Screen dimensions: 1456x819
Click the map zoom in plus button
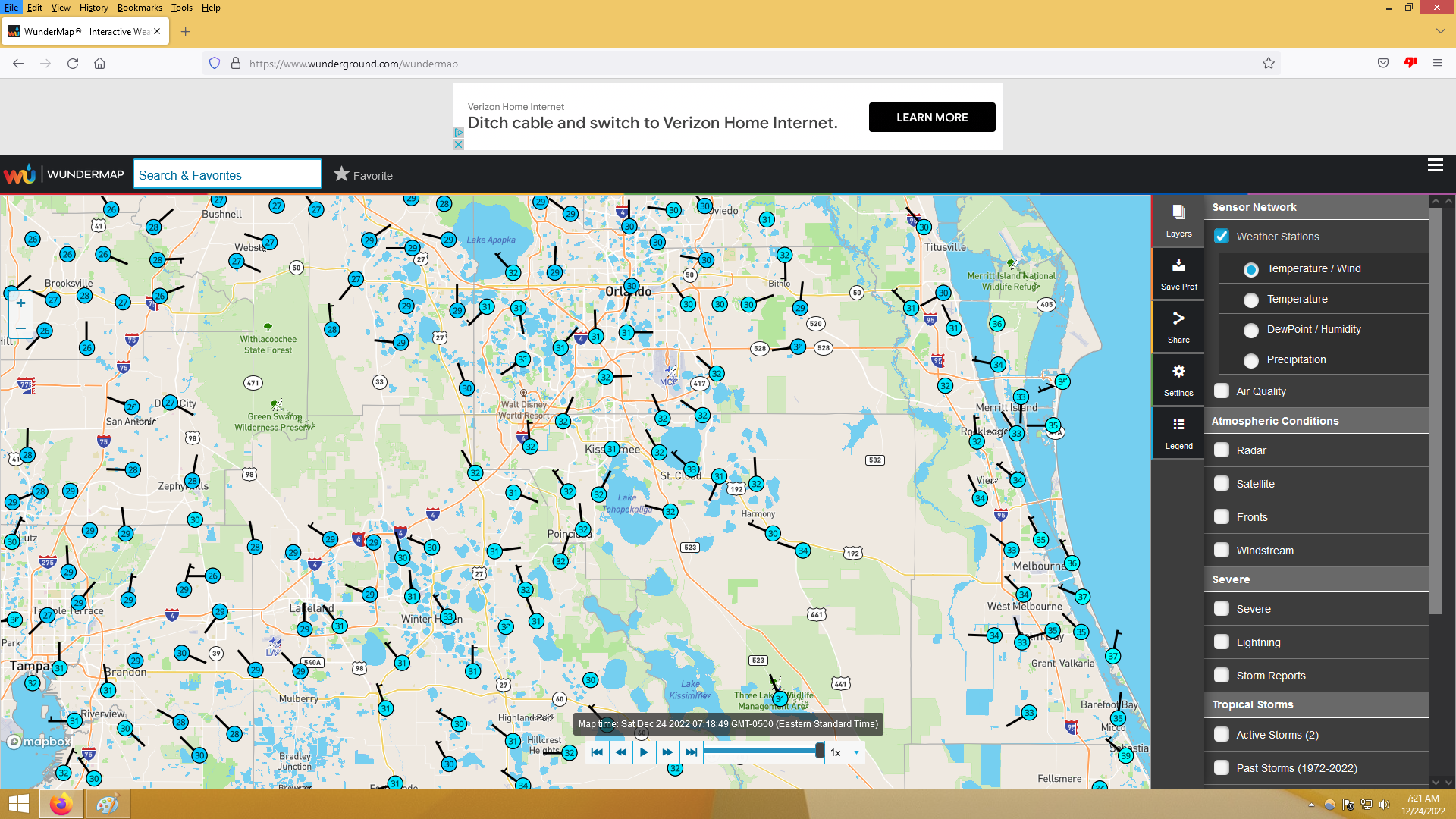(20, 303)
